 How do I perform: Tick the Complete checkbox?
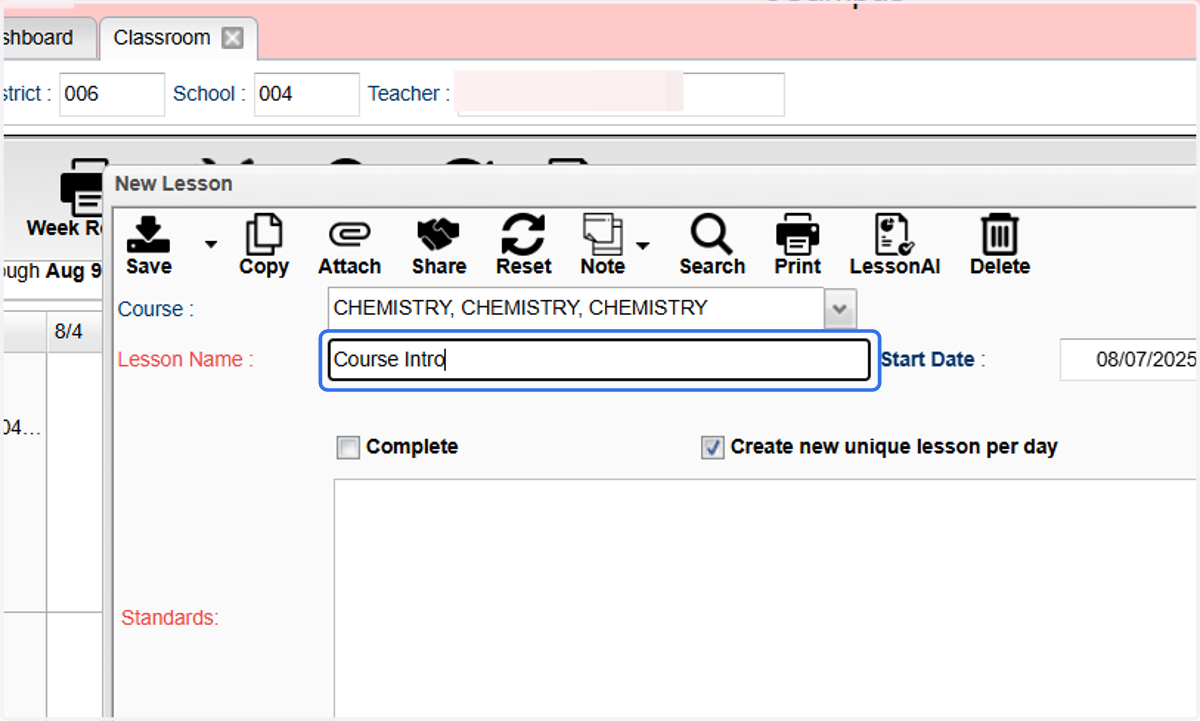coord(348,448)
